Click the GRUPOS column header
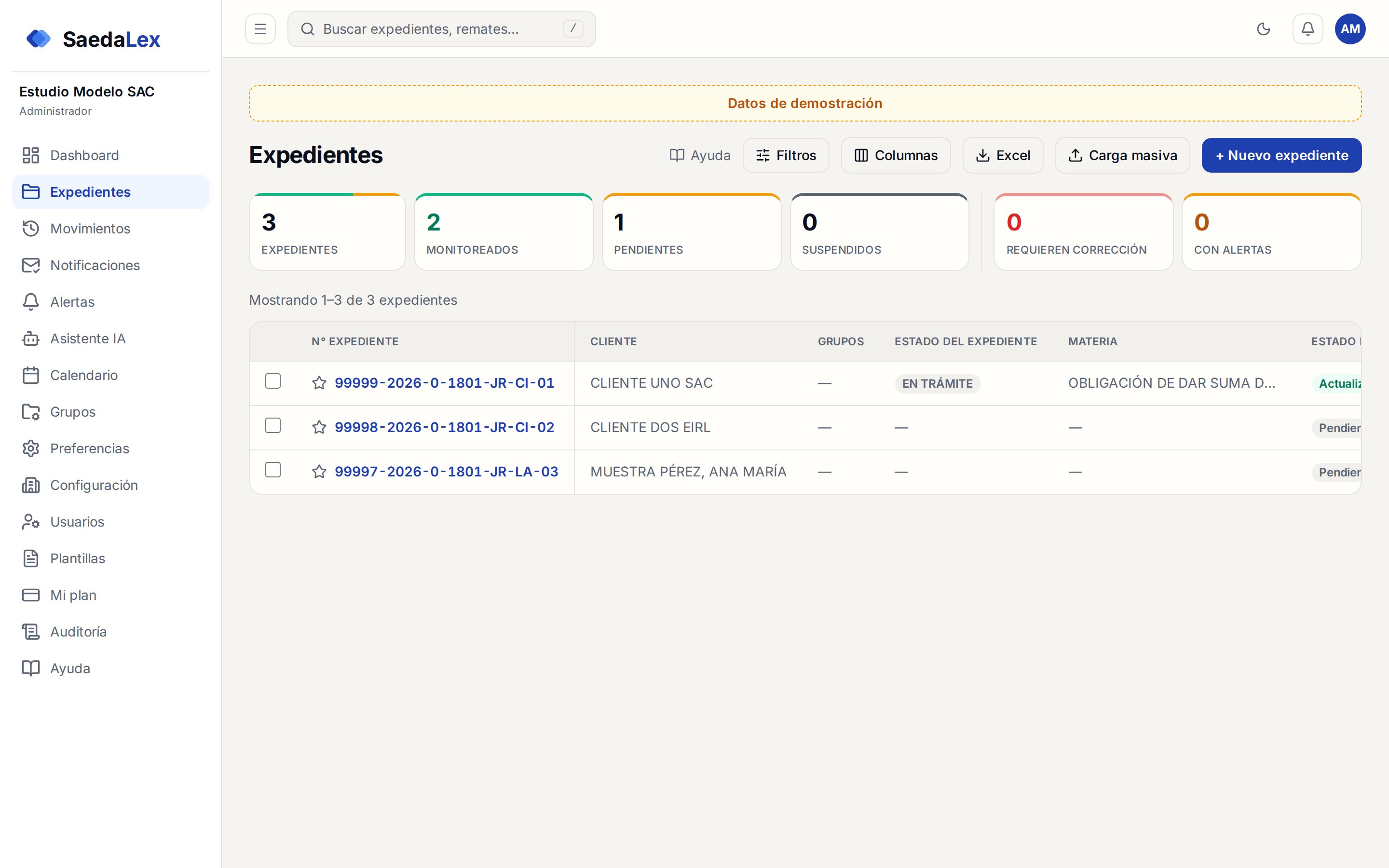Image resolution: width=1389 pixels, height=868 pixels. pos(840,341)
